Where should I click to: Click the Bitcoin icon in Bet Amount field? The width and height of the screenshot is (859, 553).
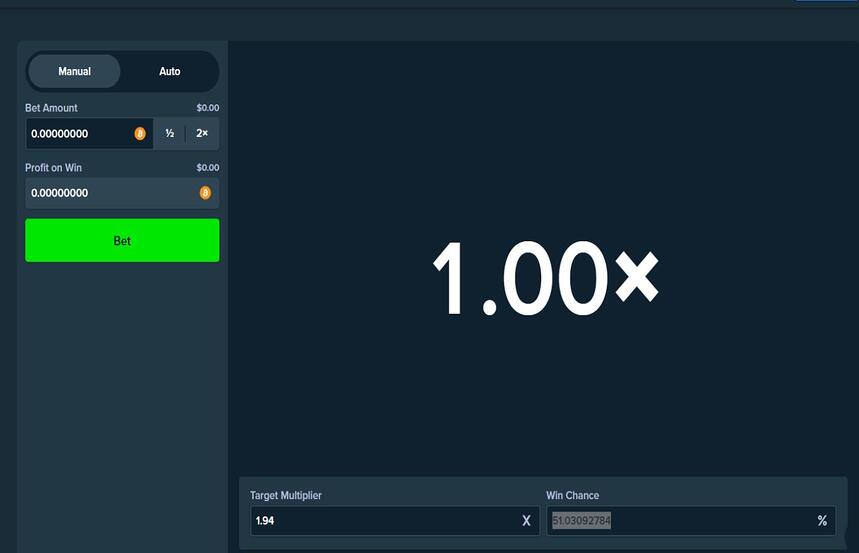click(x=140, y=133)
